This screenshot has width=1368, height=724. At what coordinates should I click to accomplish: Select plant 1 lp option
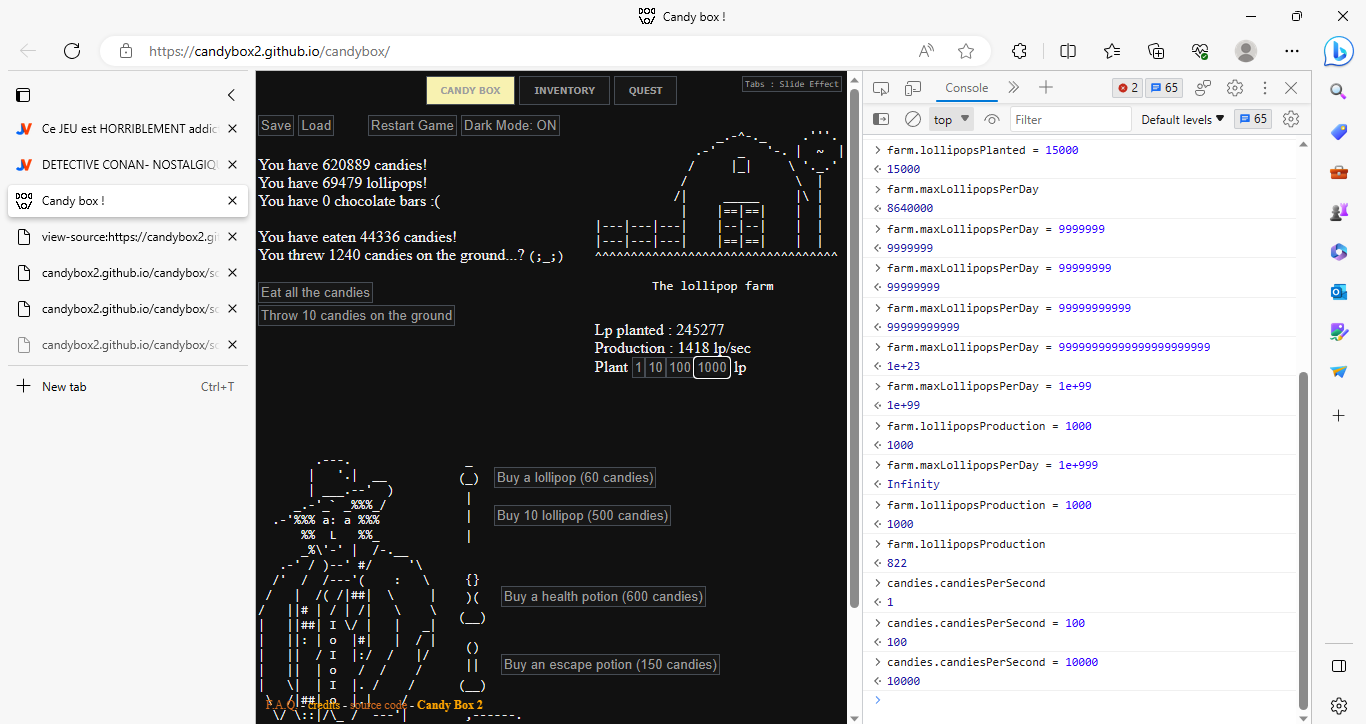tap(638, 367)
